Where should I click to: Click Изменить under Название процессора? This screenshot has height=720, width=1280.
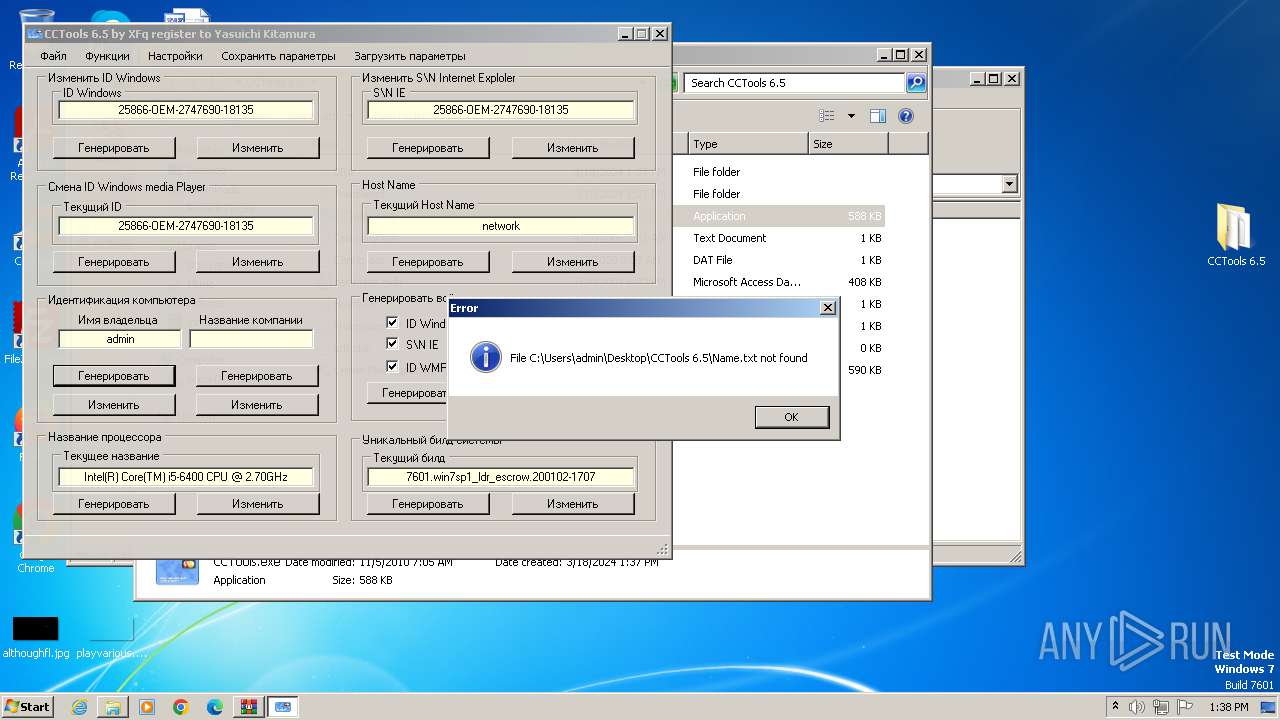(258, 504)
